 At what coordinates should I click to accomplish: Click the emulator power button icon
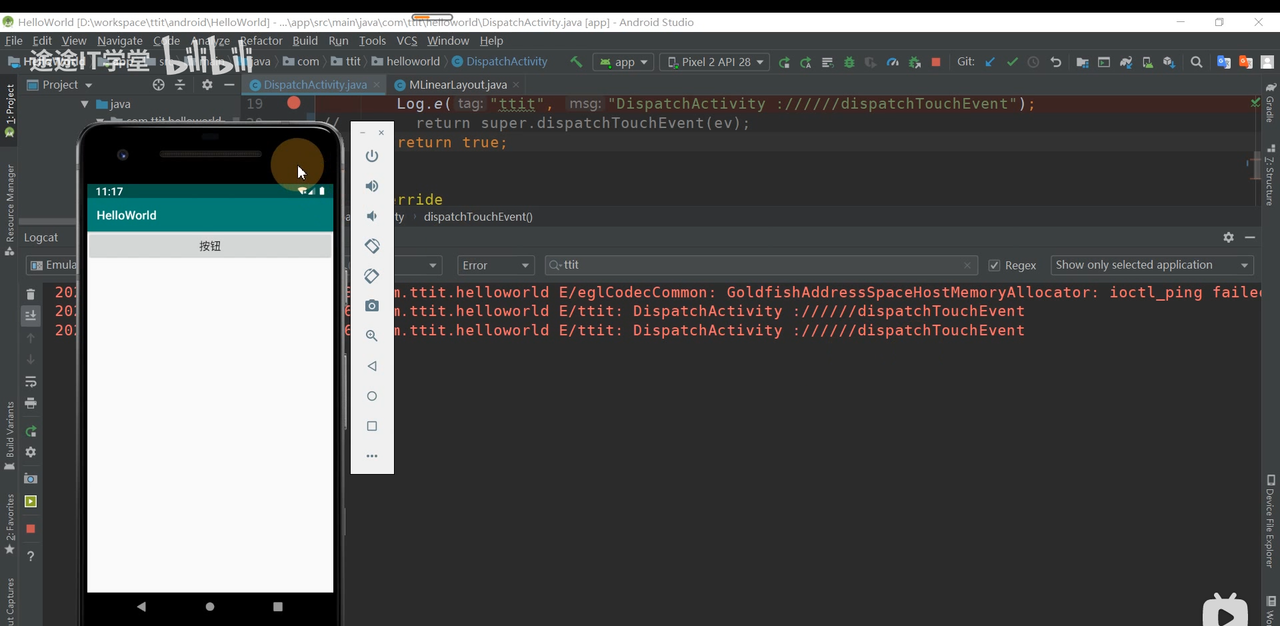pos(372,156)
